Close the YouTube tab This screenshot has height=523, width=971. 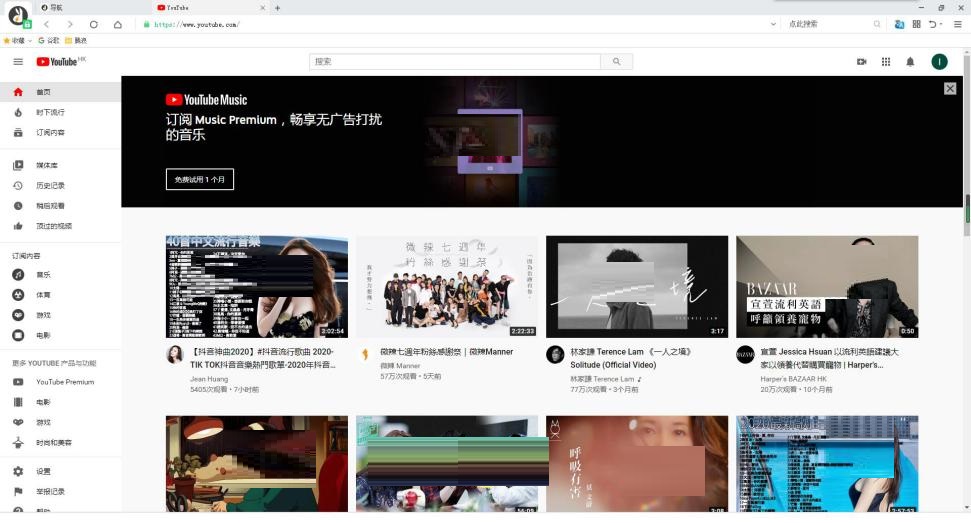[x=263, y=7]
